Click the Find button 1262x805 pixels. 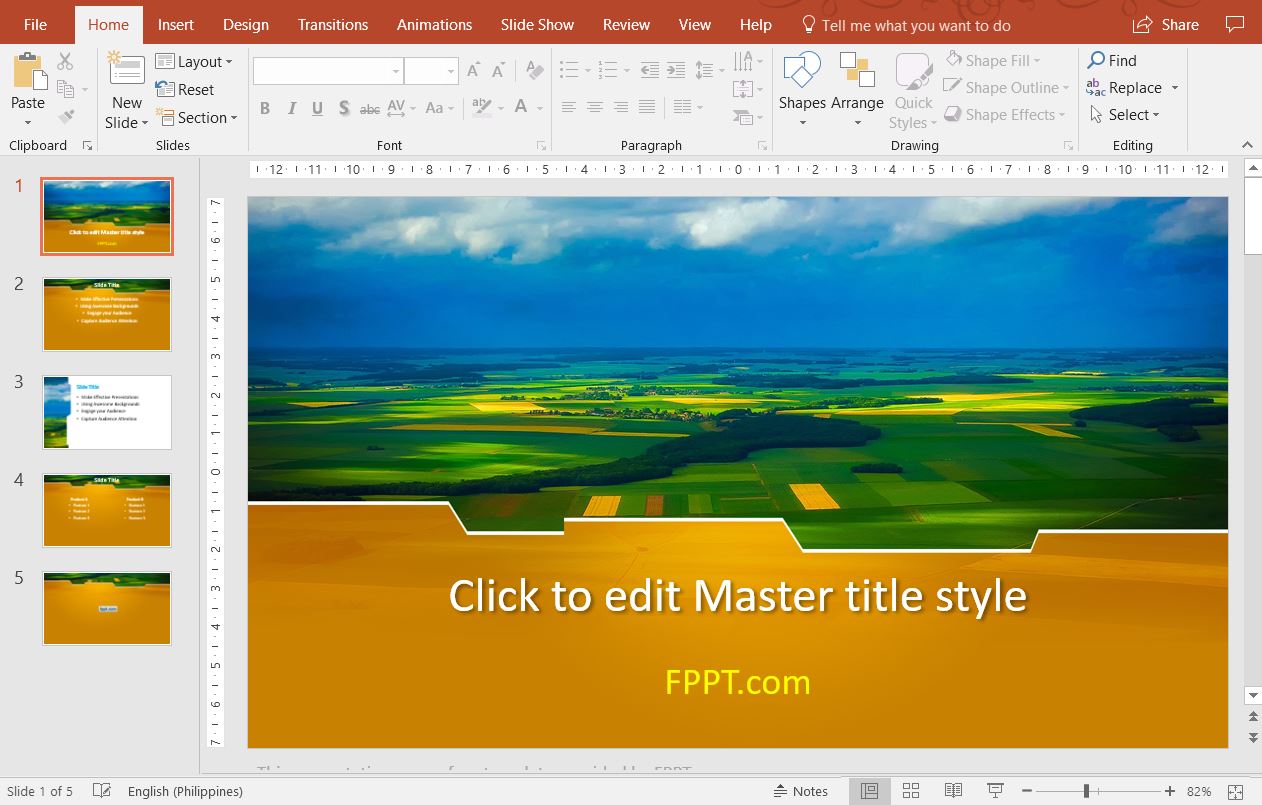[1112, 61]
